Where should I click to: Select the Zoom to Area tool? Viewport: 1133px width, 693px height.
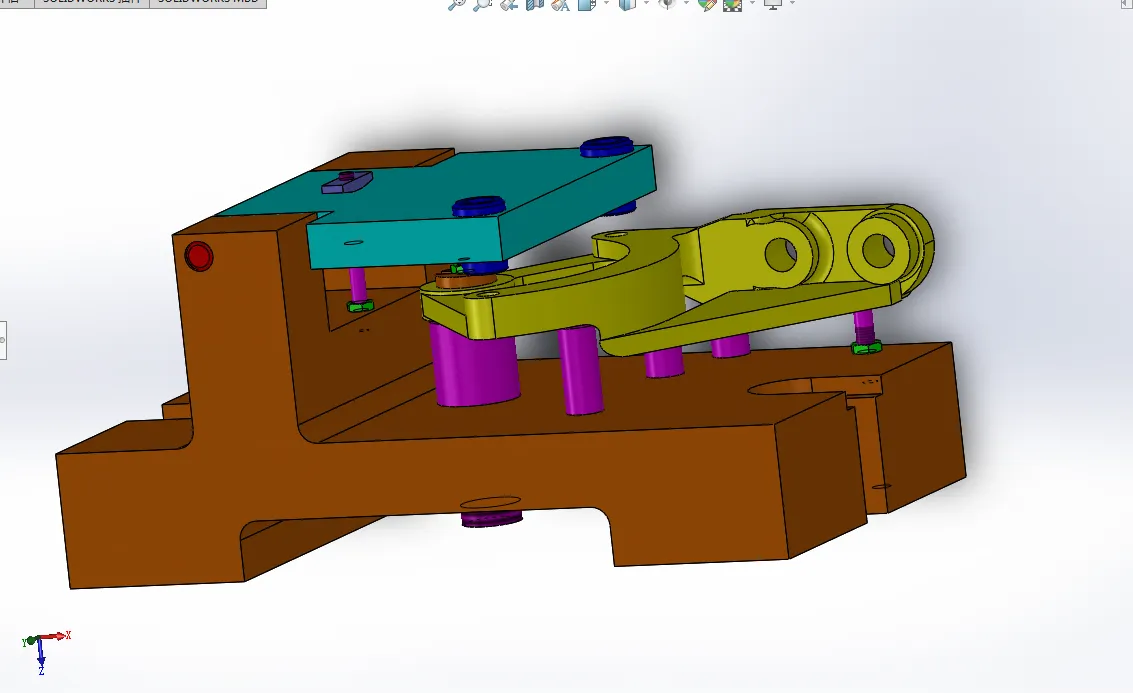coord(482,4)
